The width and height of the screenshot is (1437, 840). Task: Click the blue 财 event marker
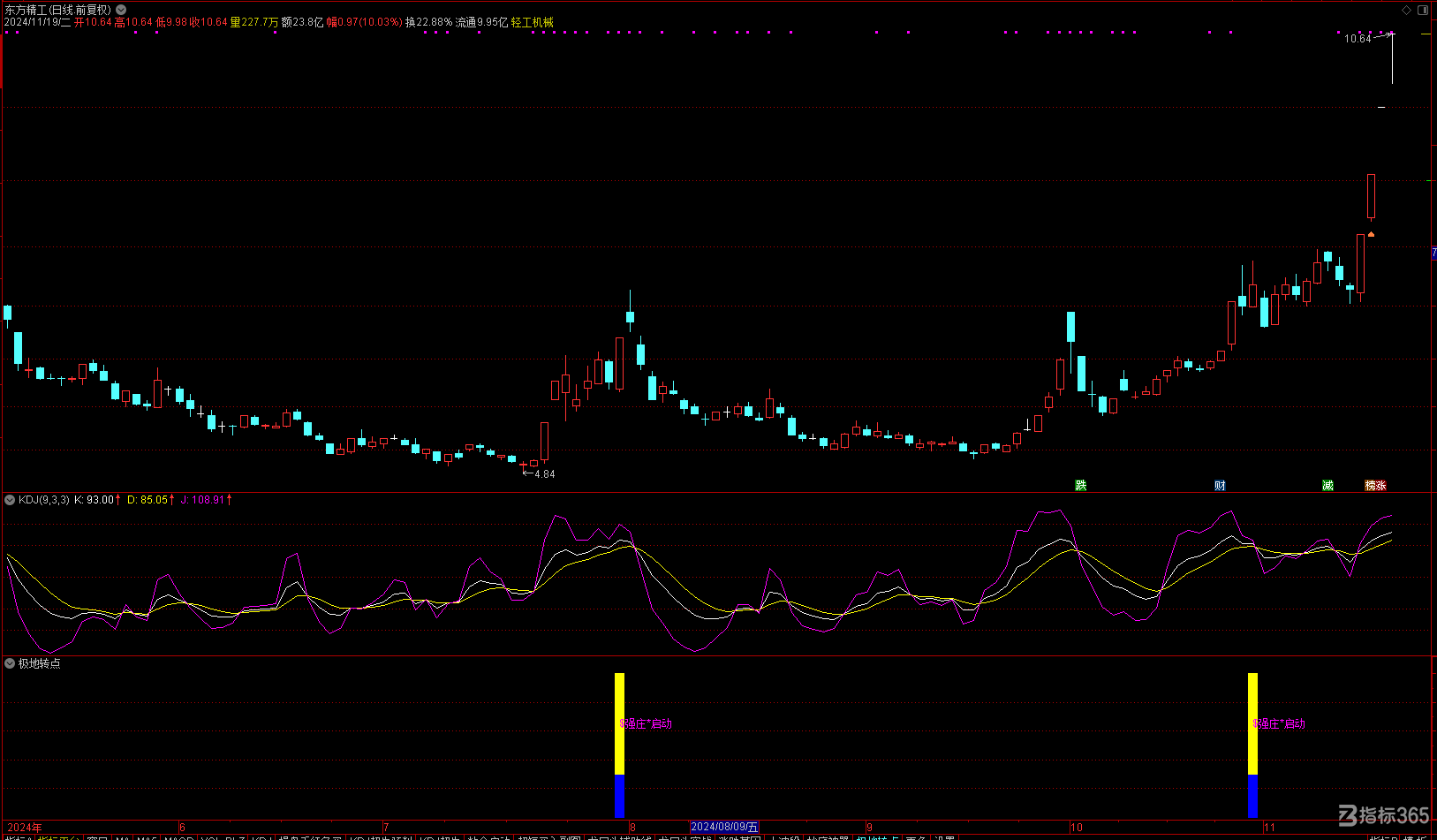1220,486
